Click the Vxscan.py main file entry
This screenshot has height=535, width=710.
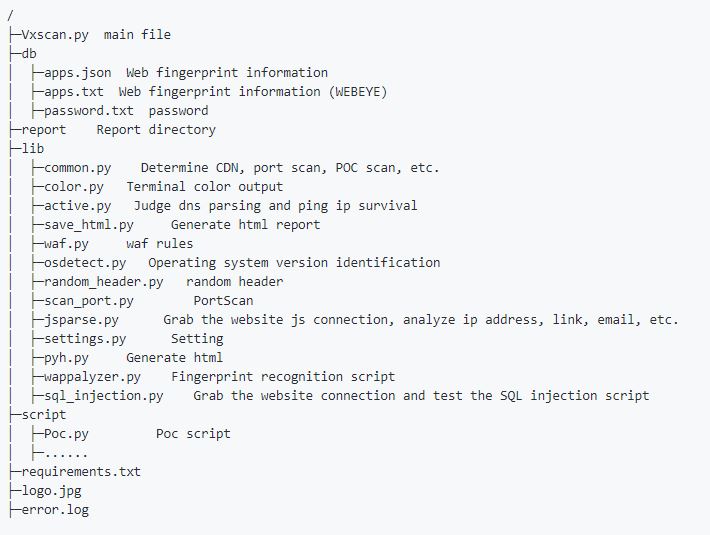pos(55,35)
